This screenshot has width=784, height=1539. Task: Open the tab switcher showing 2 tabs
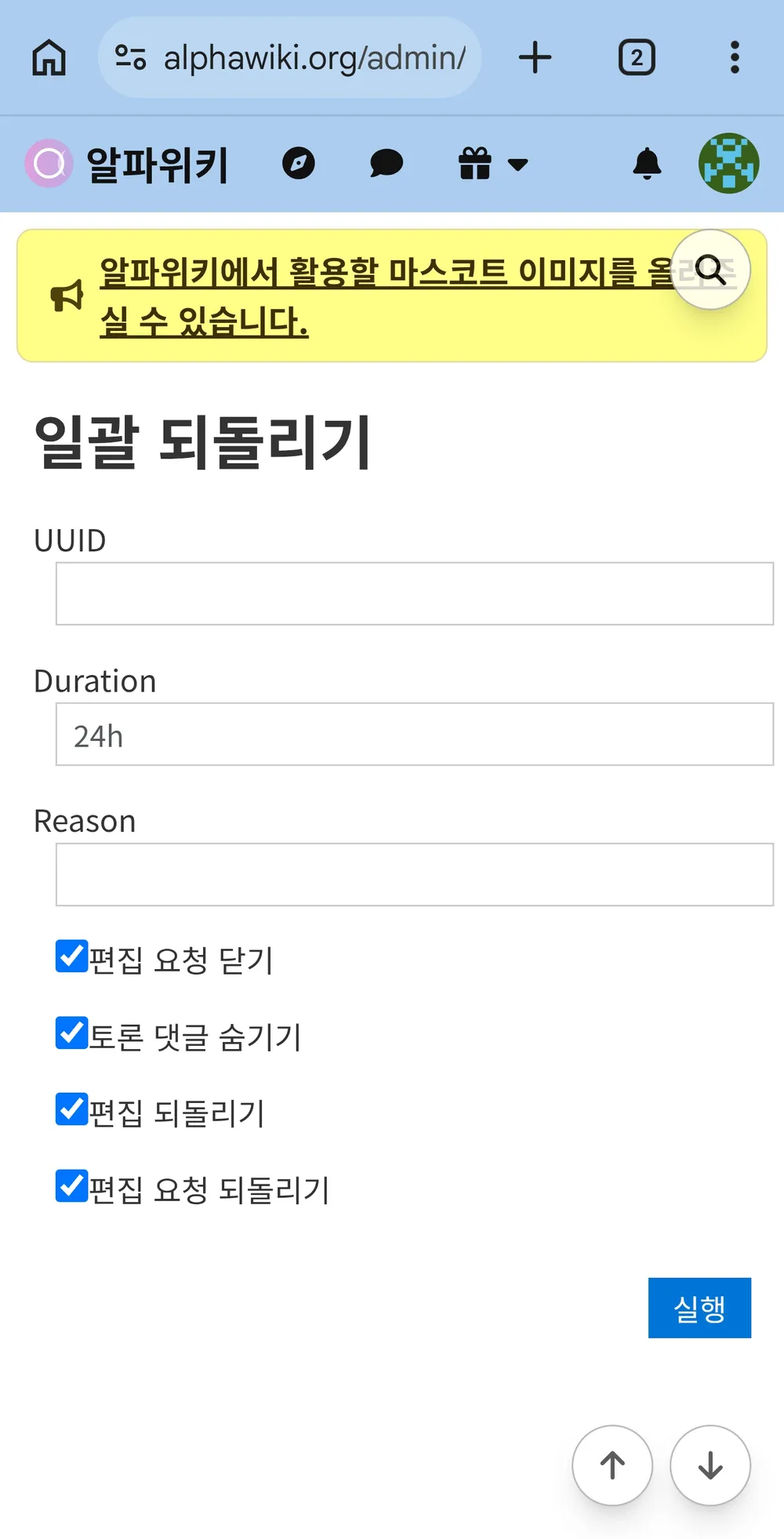[636, 57]
